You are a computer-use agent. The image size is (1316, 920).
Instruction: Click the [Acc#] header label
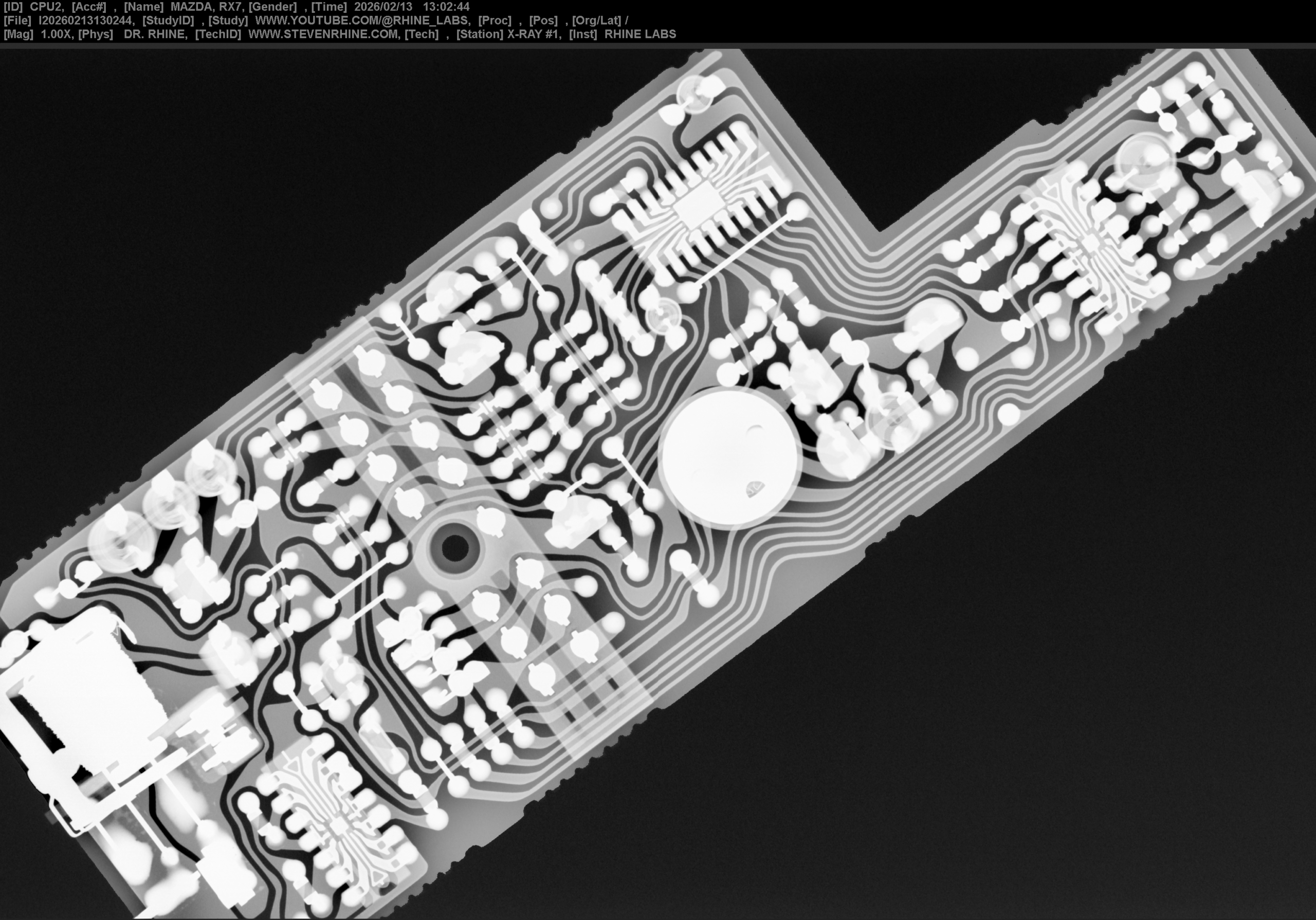89,7
